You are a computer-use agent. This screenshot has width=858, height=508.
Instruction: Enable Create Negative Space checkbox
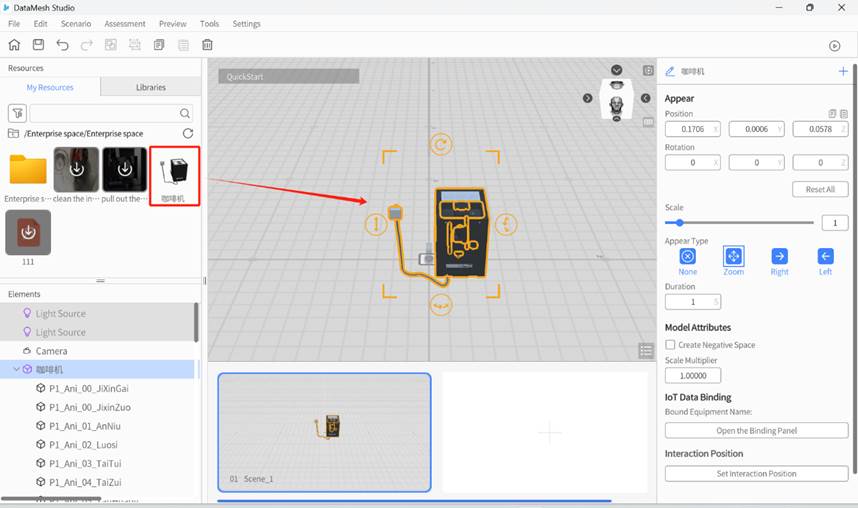click(x=670, y=345)
